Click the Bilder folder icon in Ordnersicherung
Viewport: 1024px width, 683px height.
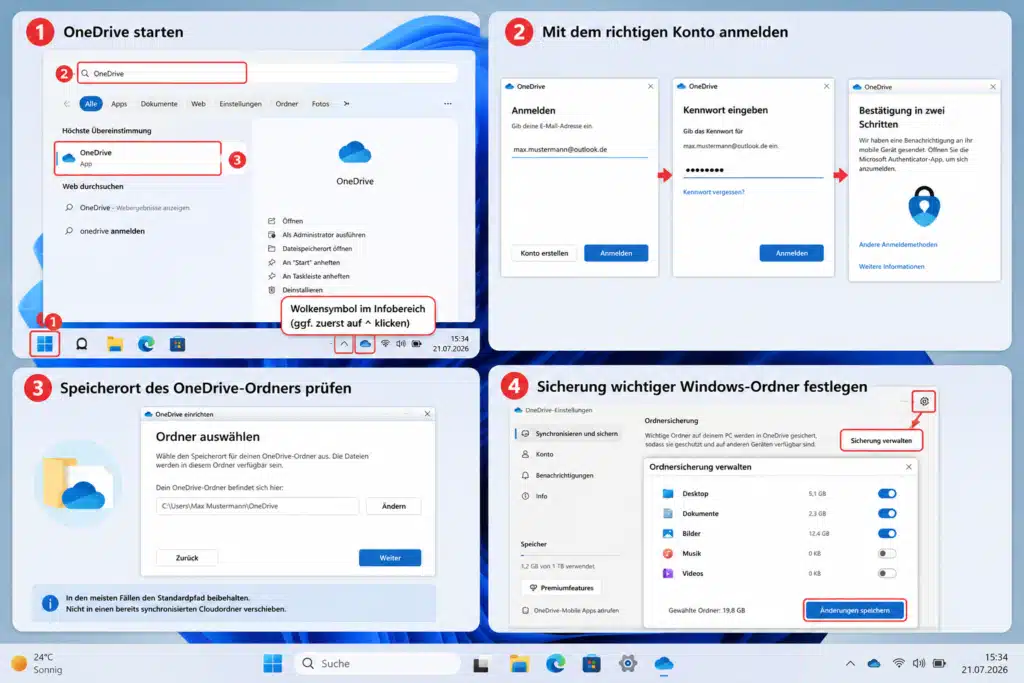[x=667, y=533]
